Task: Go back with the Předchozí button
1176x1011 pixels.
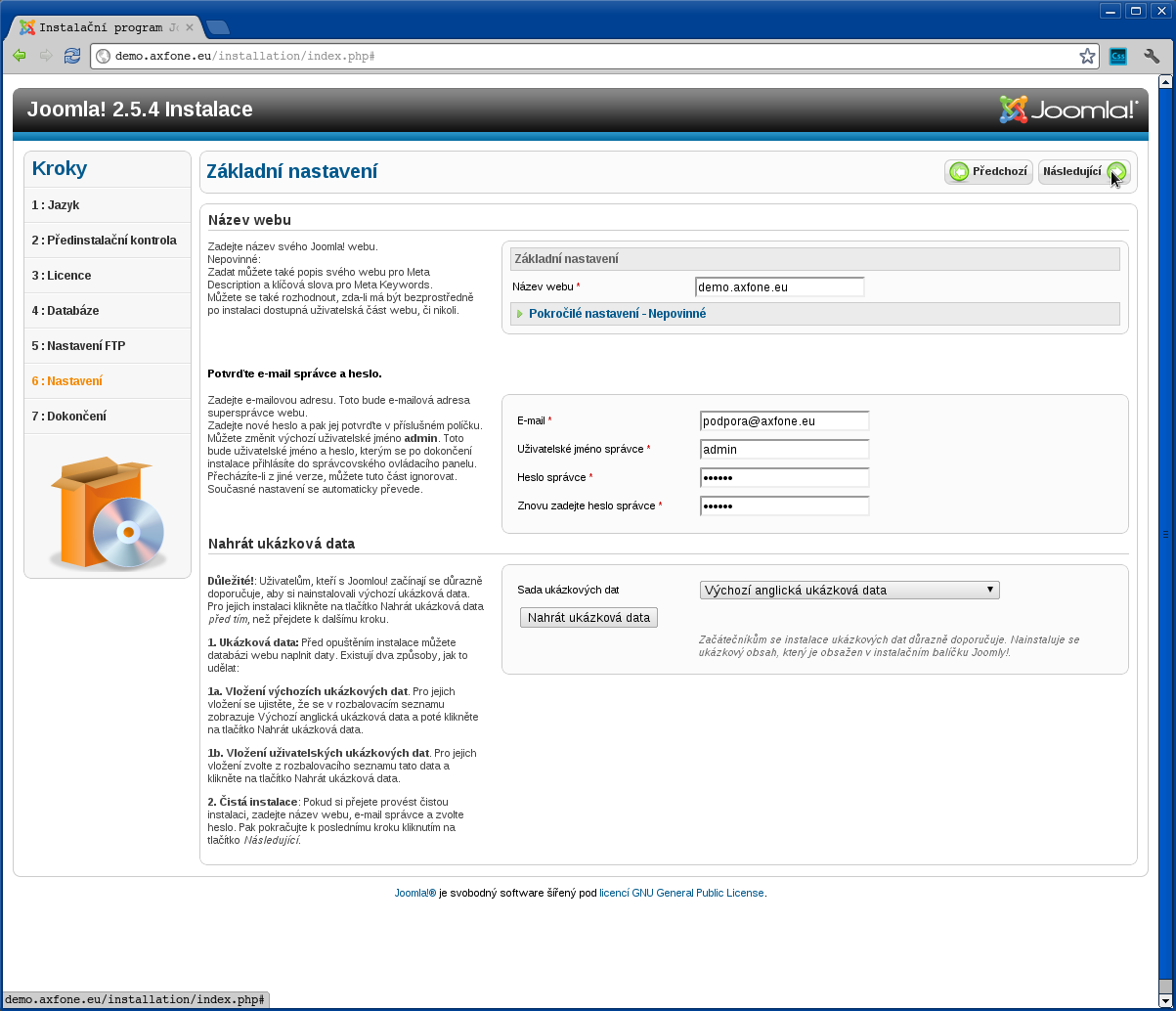Action: pyautogui.click(x=988, y=172)
